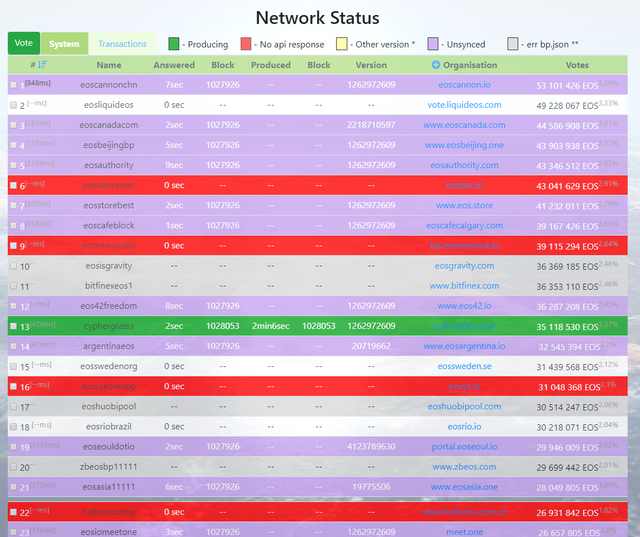Image resolution: width=640 pixels, height=537 pixels.
Task: Open the portal.eoseoul.io link
Action: coord(464,446)
